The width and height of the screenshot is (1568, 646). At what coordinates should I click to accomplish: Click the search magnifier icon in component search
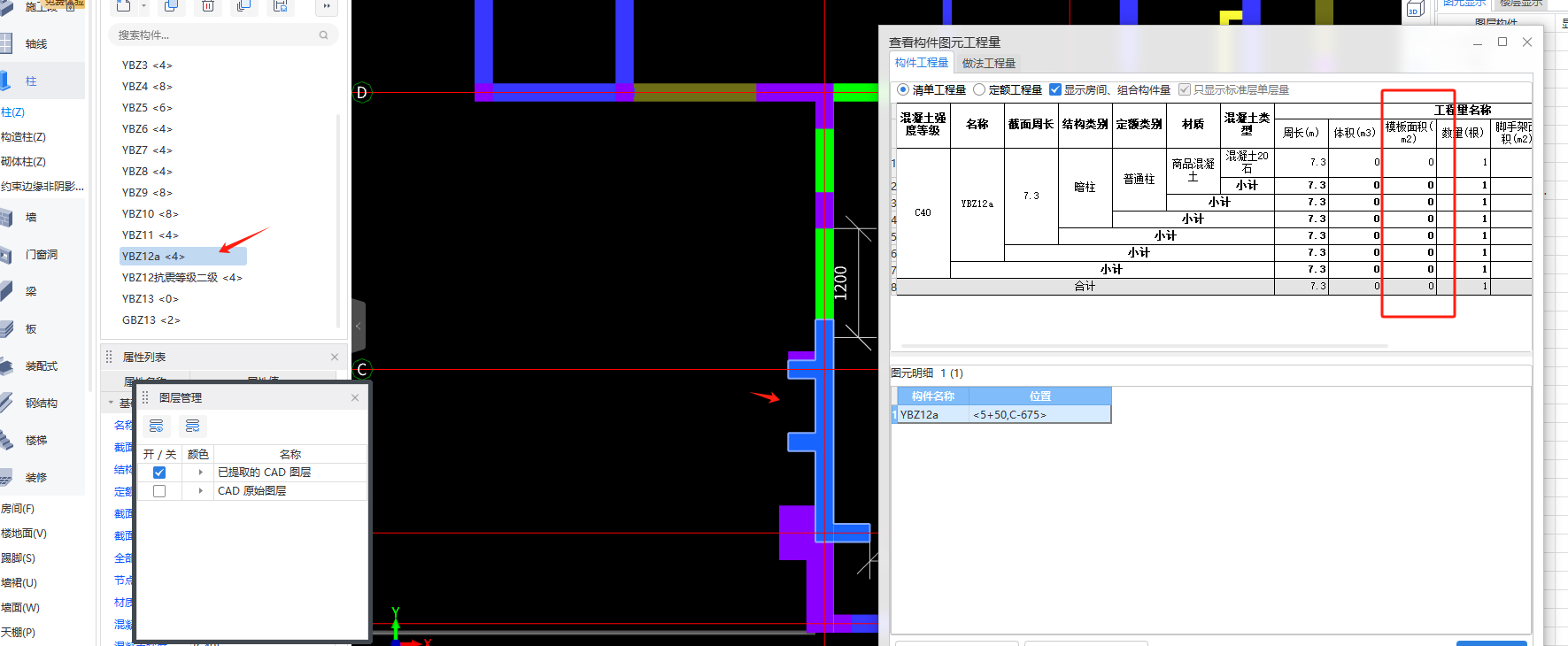323,35
